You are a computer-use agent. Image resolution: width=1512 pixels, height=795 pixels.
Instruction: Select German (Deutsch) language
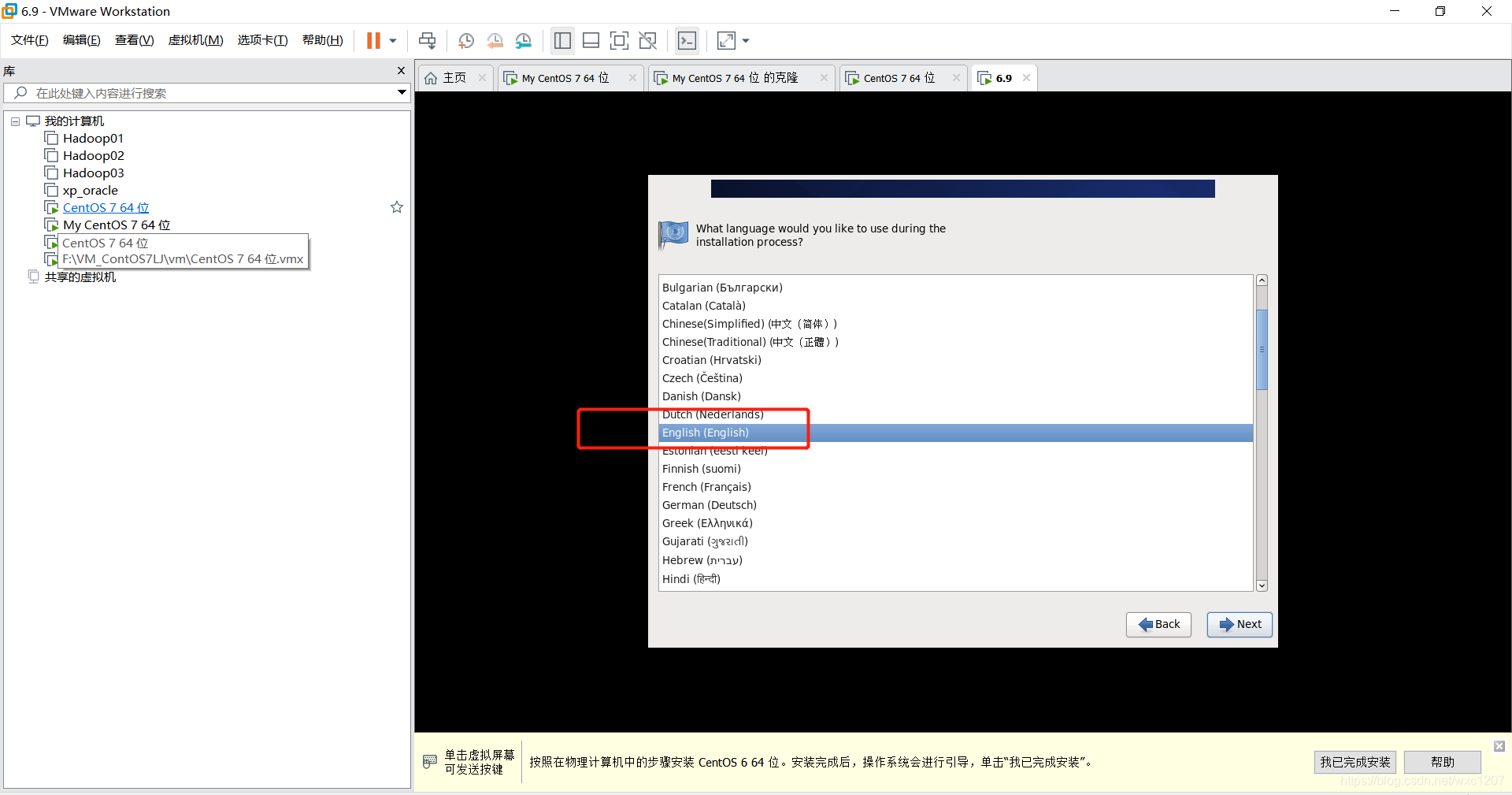point(955,505)
